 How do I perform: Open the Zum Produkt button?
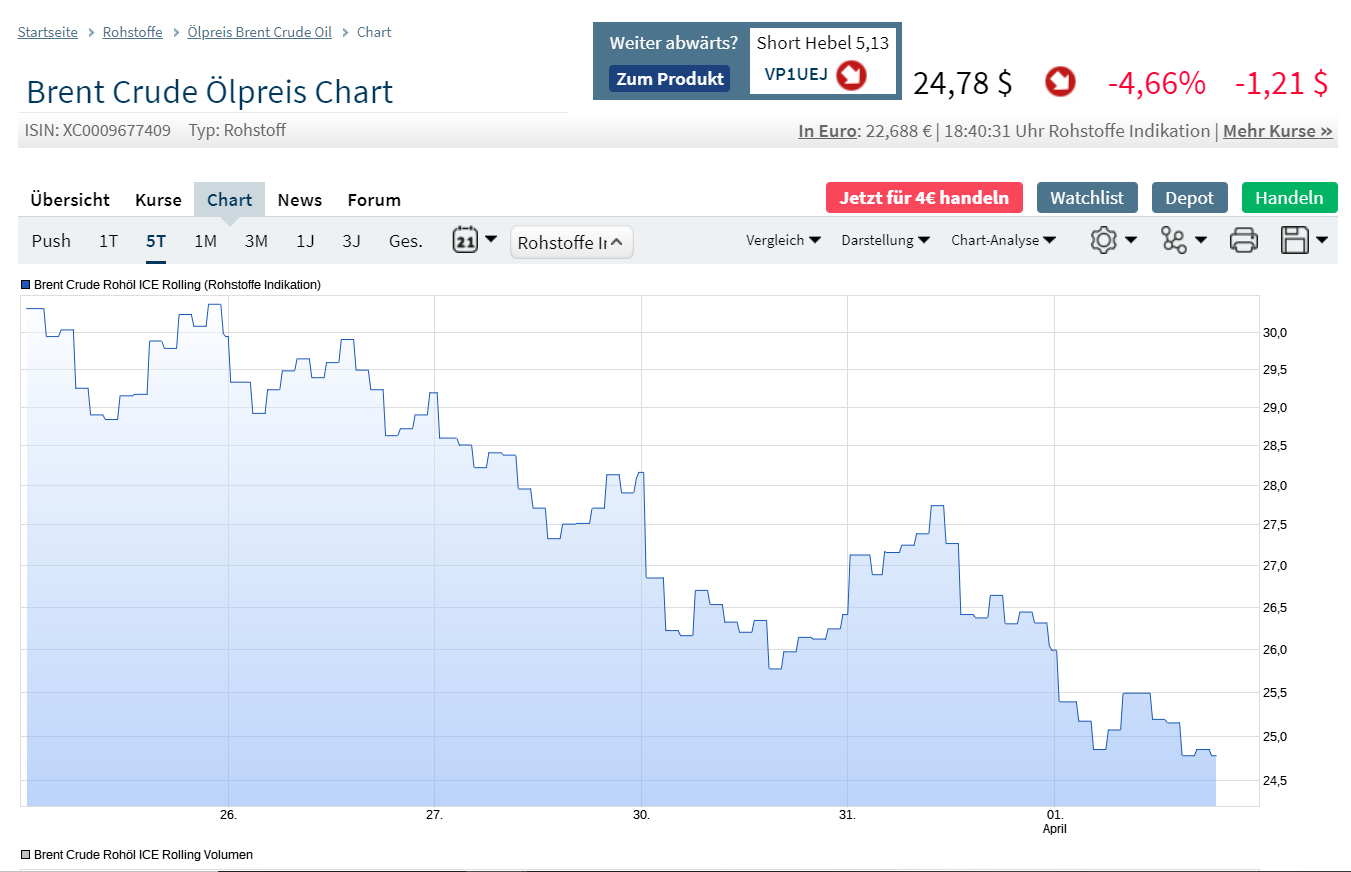click(669, 77)
